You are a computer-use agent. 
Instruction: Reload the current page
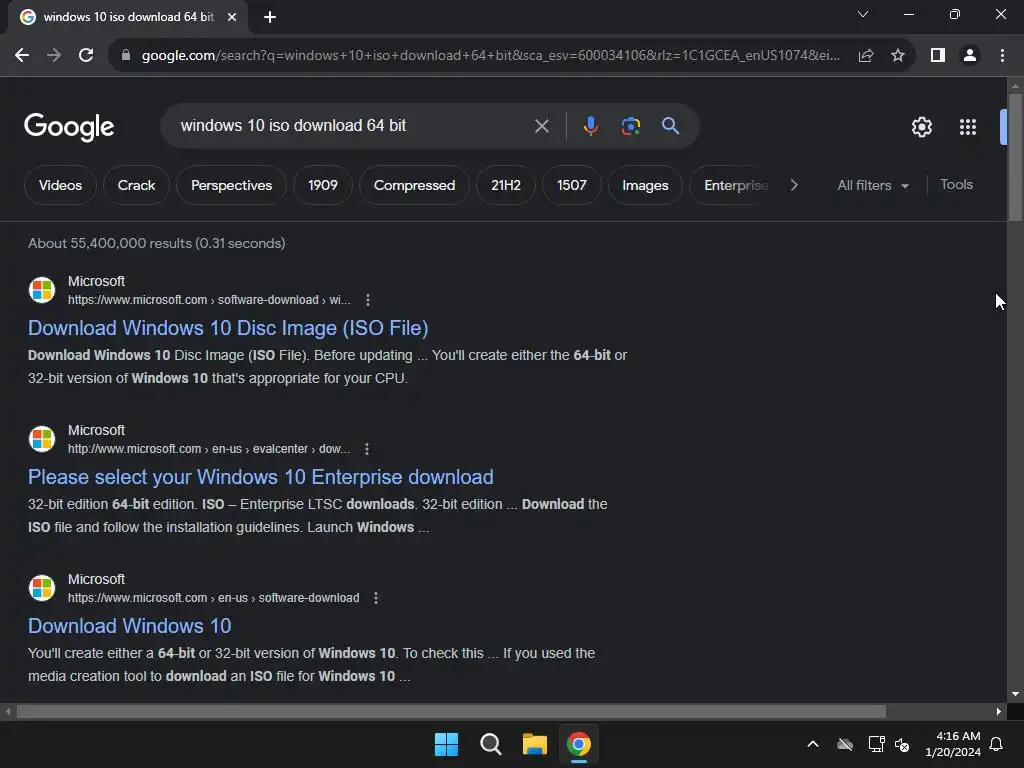click(86, 56)
